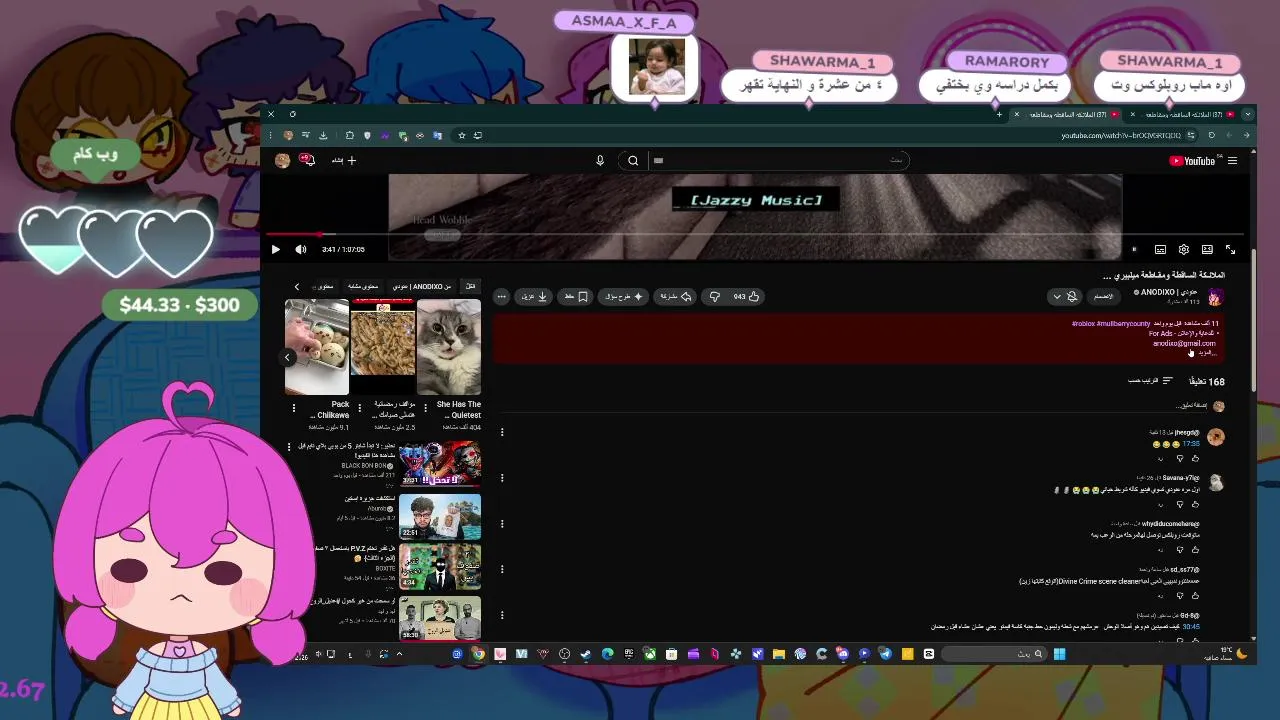Dislike the comment by @jheegd
The image size is (1280, 720).
[1179, 458]
